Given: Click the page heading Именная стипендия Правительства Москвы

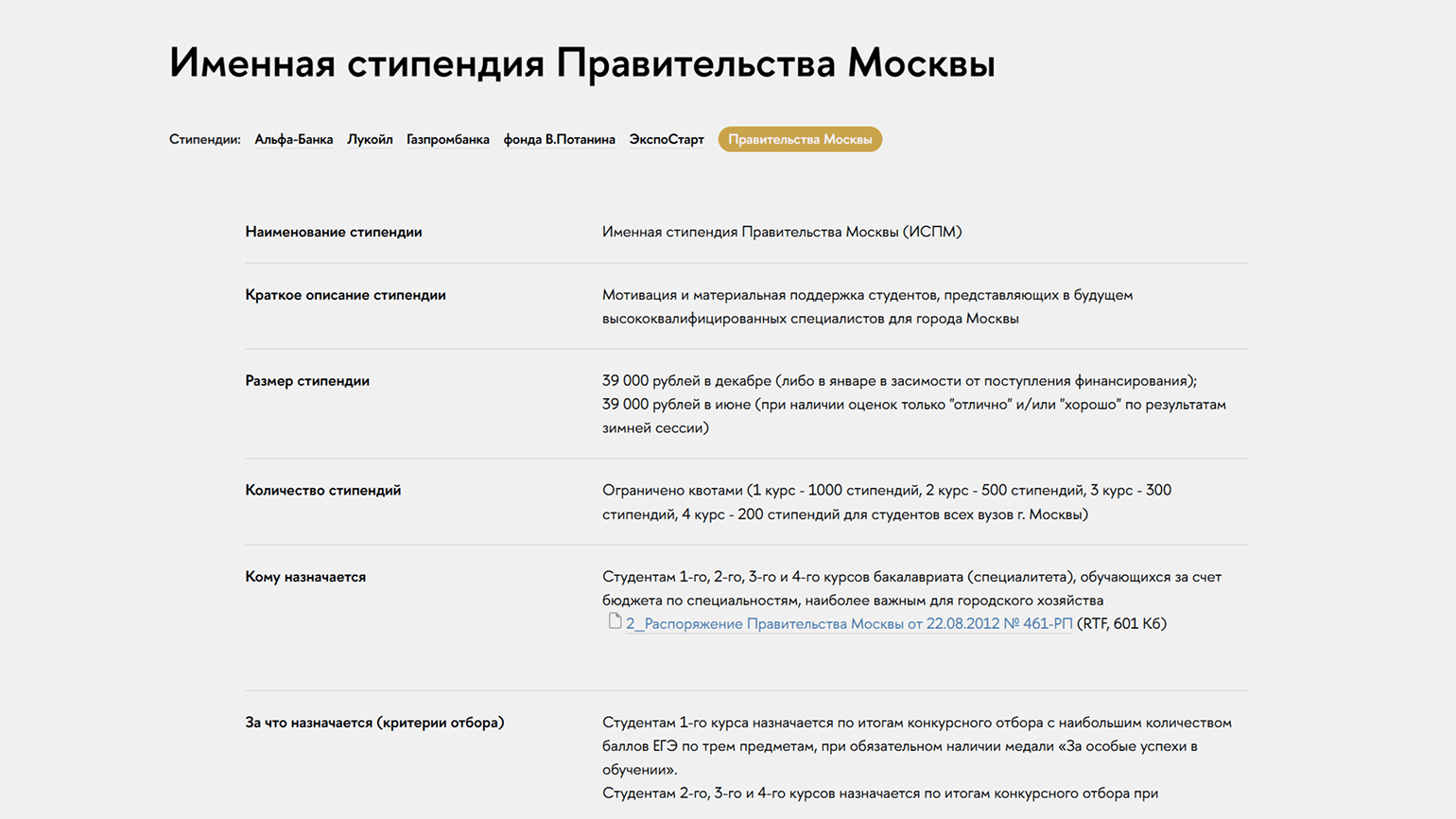Looking at the screenshot, I should tap(581, 63).
